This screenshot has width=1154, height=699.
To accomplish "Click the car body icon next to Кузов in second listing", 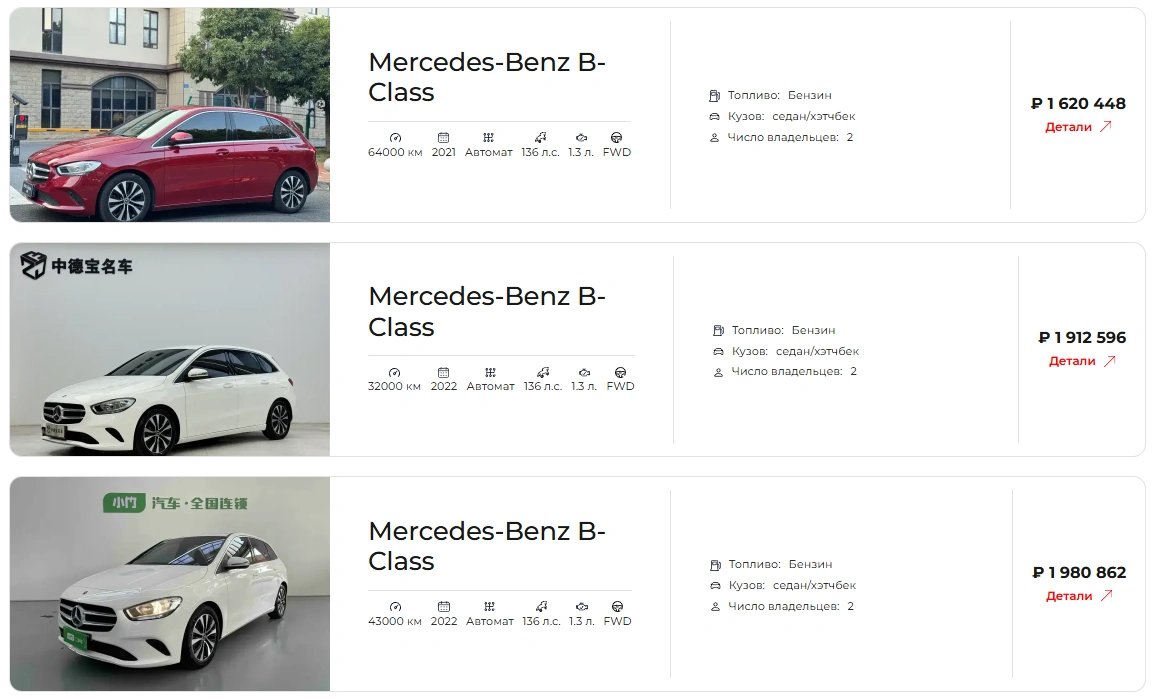I will [x=718, y=352].
